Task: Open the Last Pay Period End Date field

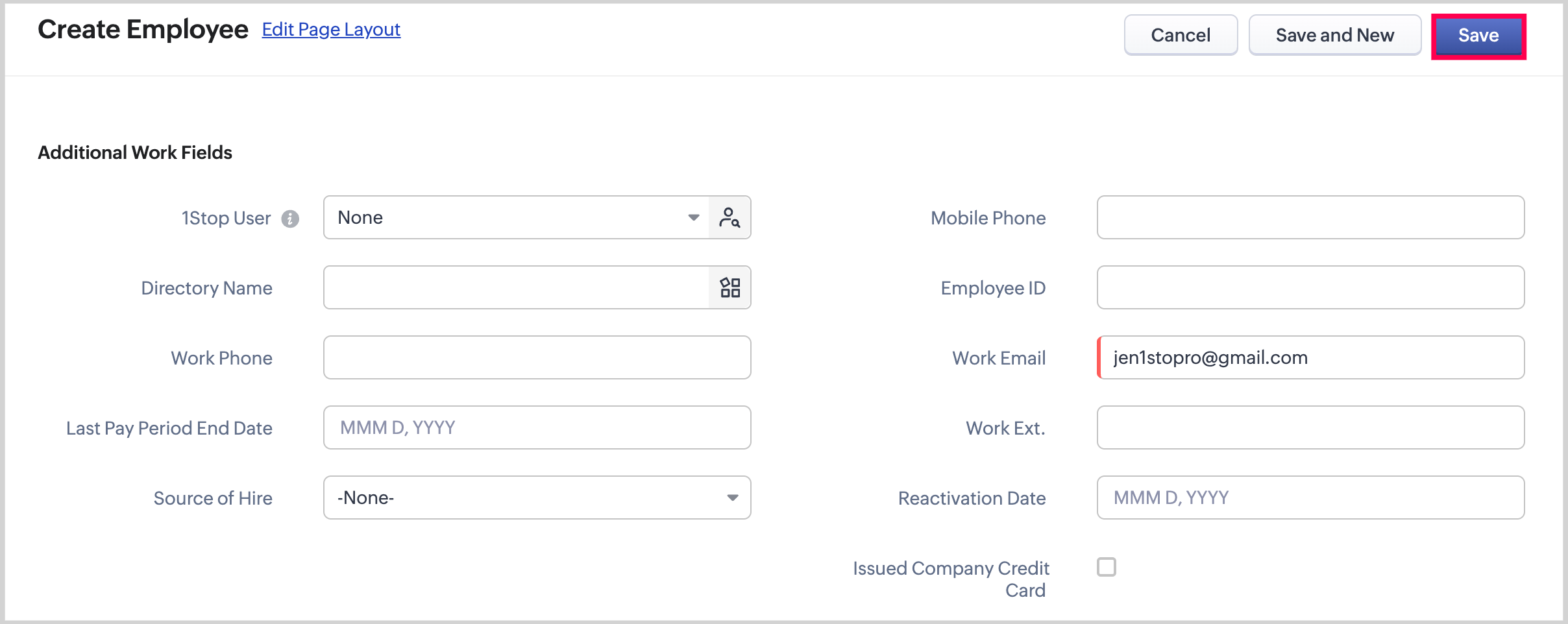Action: pyautogui.click(x=537, y=428)
